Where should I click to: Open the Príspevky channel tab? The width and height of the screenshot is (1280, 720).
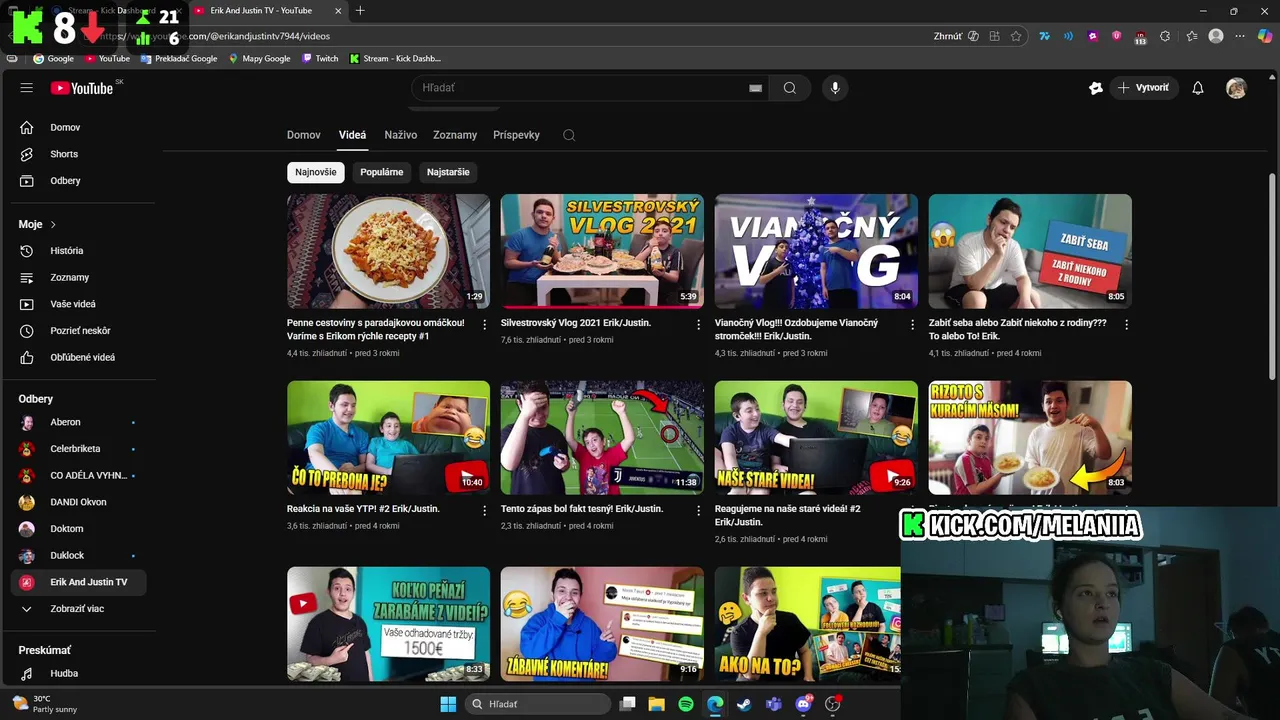(516, 135)
